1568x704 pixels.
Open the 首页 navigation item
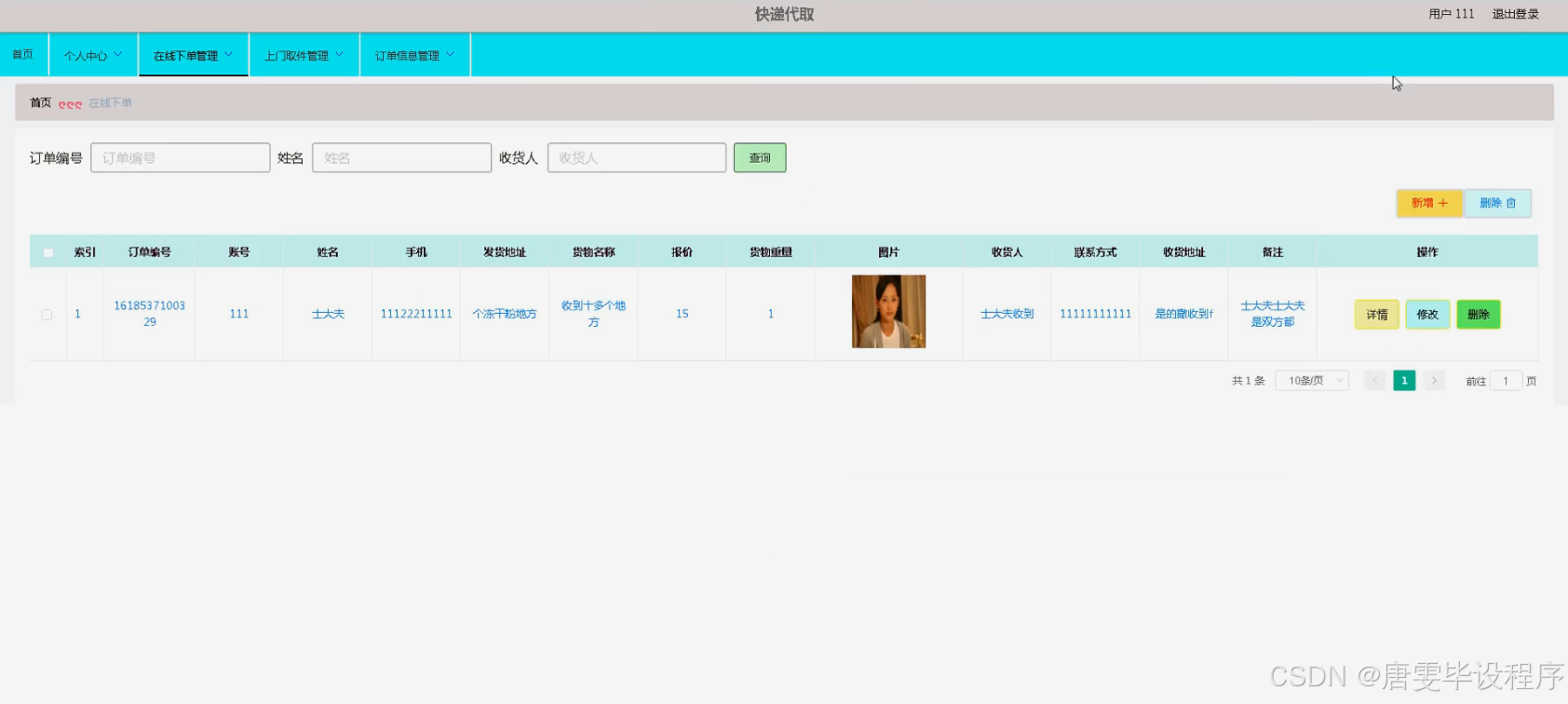23,55
